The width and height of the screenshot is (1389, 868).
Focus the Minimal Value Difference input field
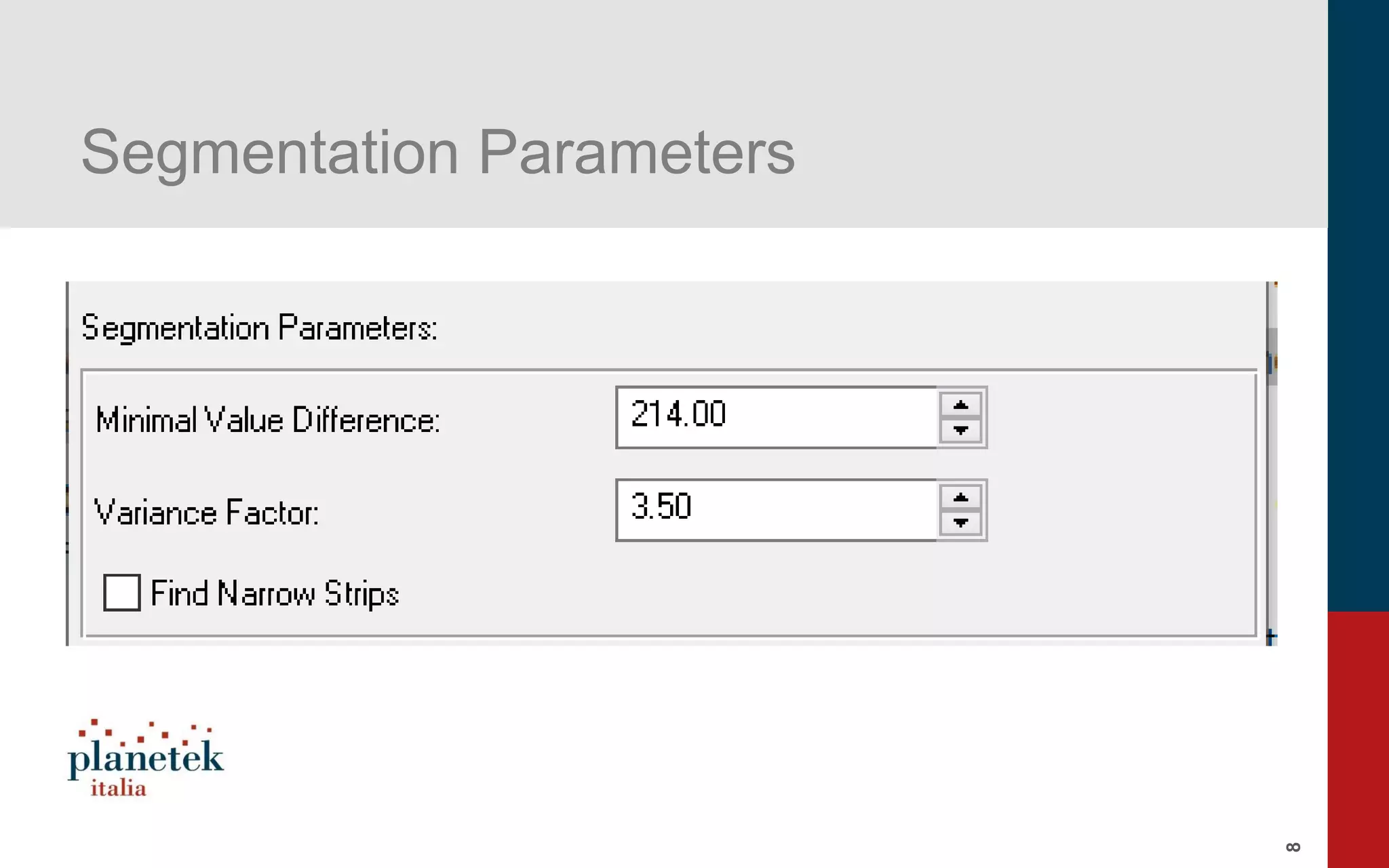point(776,417)
